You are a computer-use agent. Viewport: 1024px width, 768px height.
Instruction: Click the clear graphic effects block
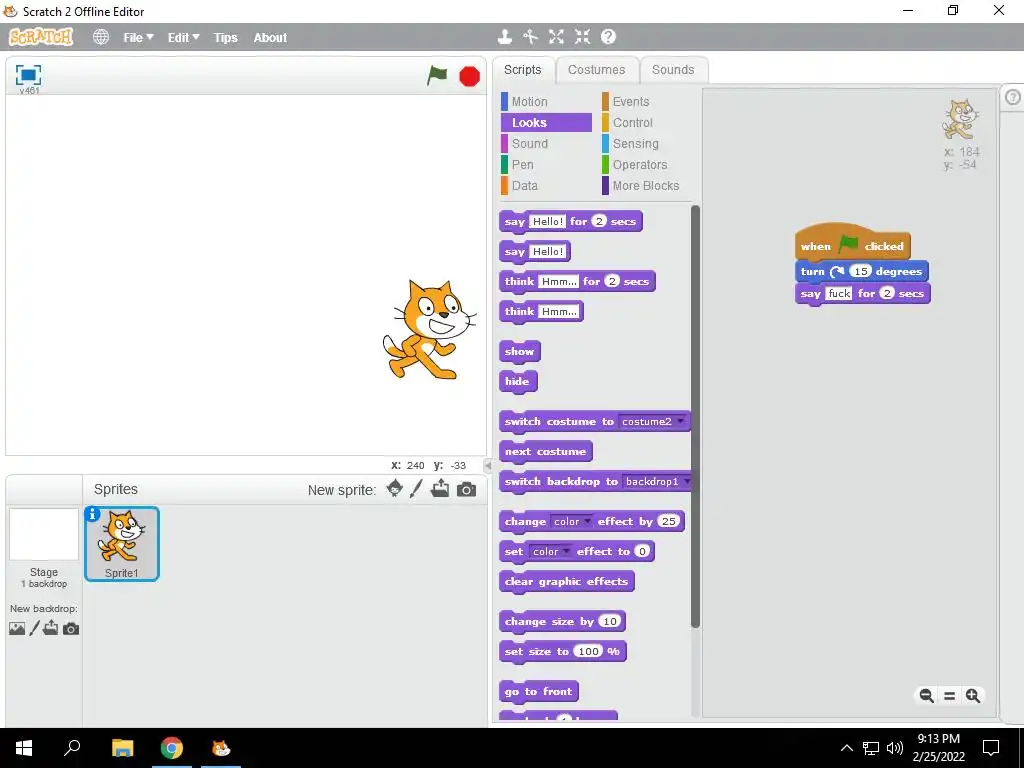click(566, 582)
